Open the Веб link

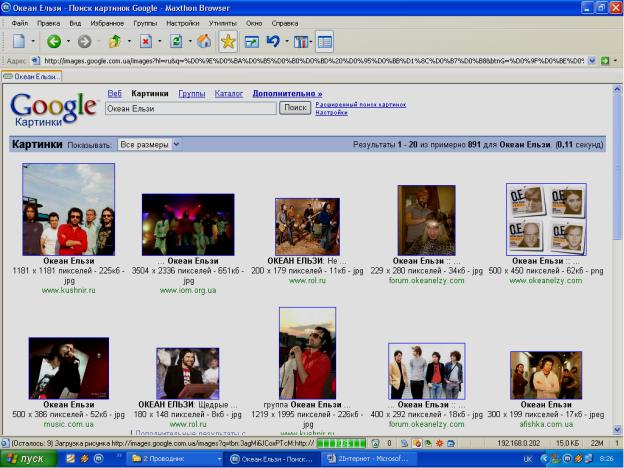[115, 94]
